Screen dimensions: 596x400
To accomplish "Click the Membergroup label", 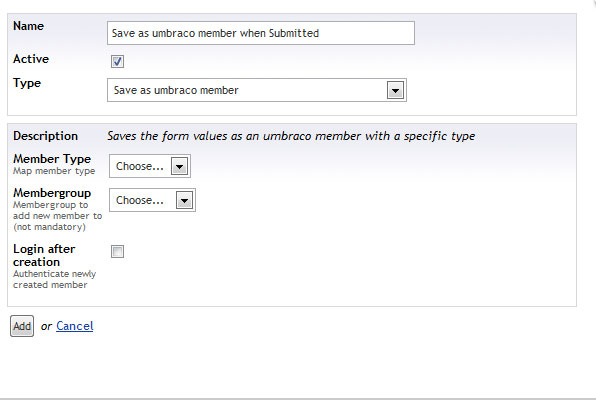I will [52, 193].
